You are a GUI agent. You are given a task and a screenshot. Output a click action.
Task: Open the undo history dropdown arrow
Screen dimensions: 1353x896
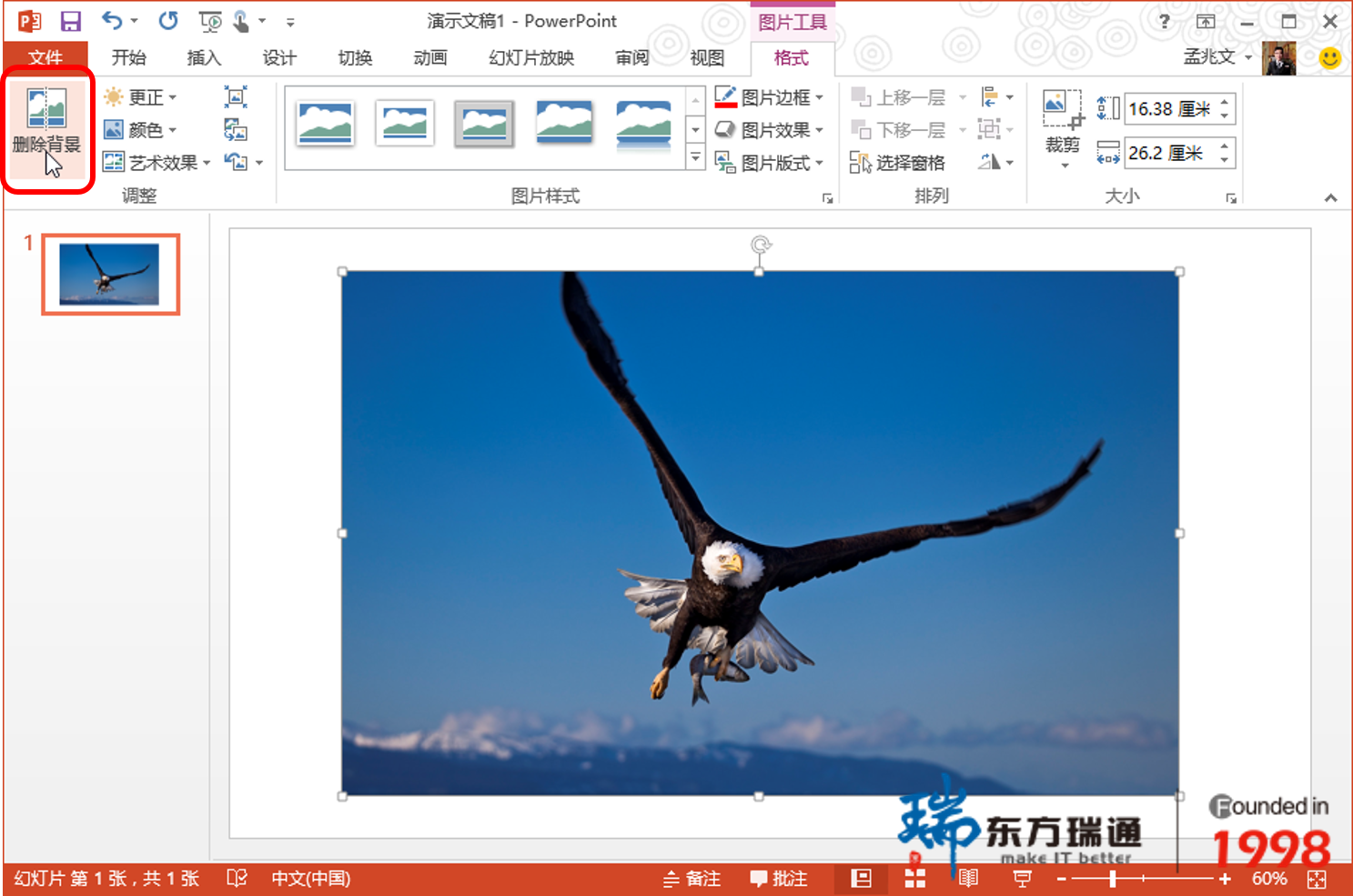pos(134,21)
